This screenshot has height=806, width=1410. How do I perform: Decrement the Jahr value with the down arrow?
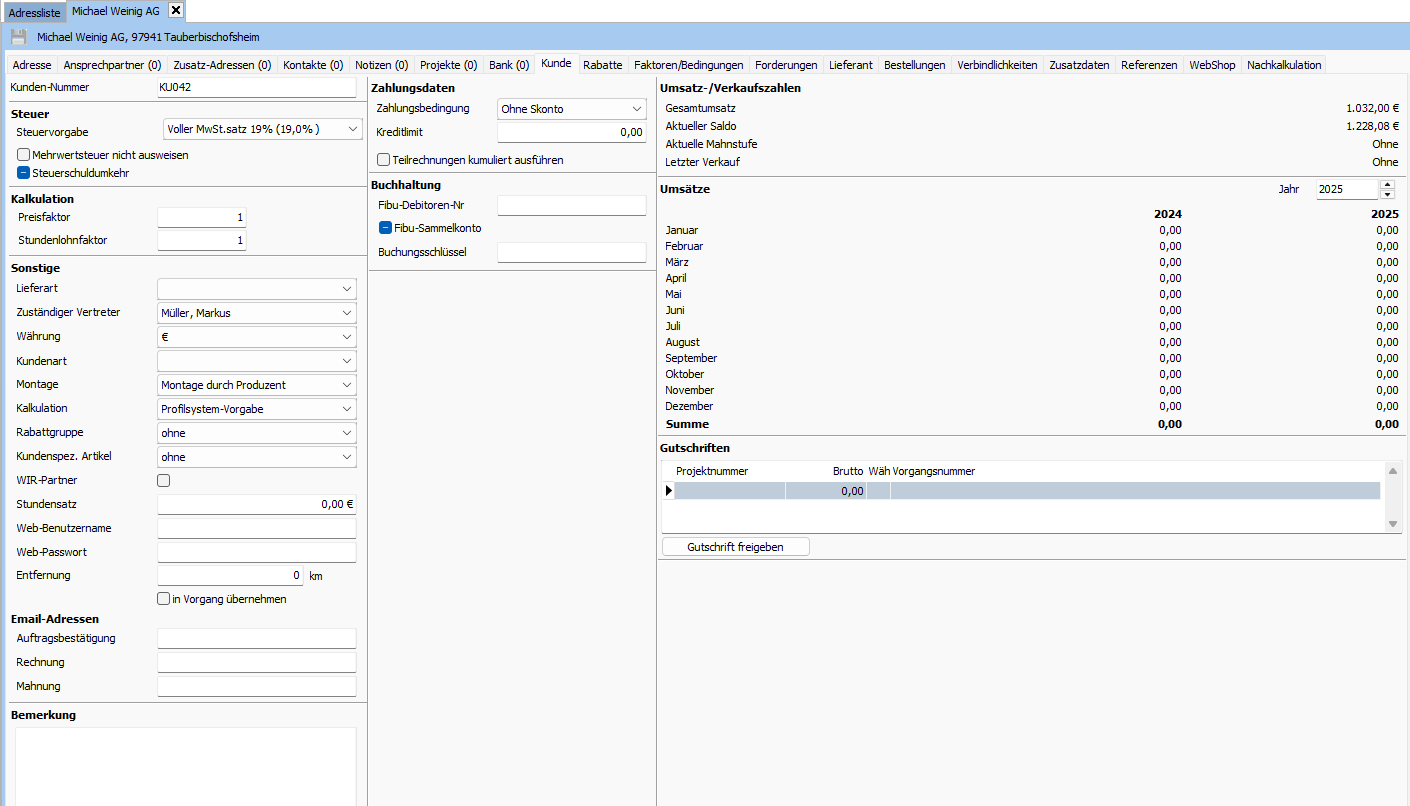pos(1386,193)
